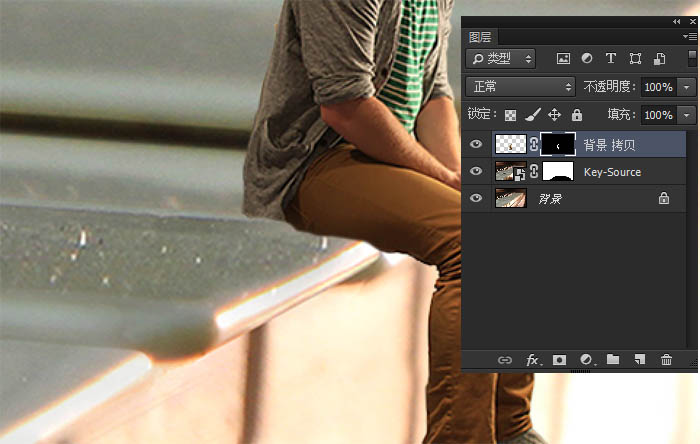
Task: Close the layers panel
Action: coord(692,21)
